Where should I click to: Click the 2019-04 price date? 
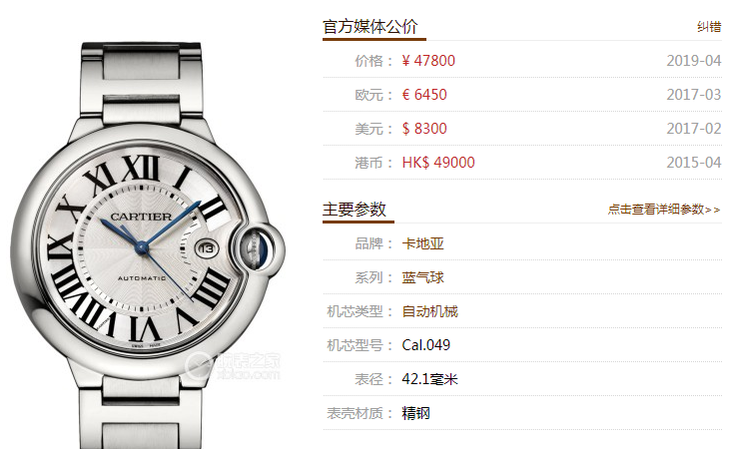pyautogui.click(x=694, y=61)
